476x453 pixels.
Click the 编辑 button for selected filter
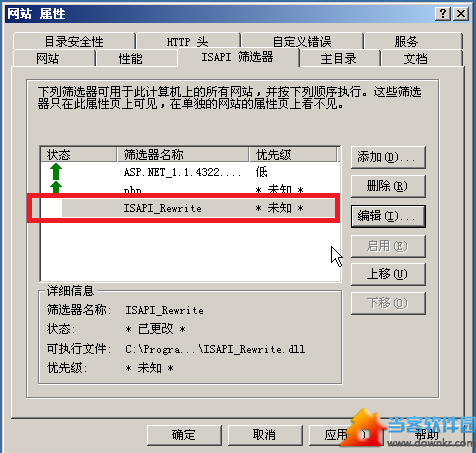(x=388, y=216)
